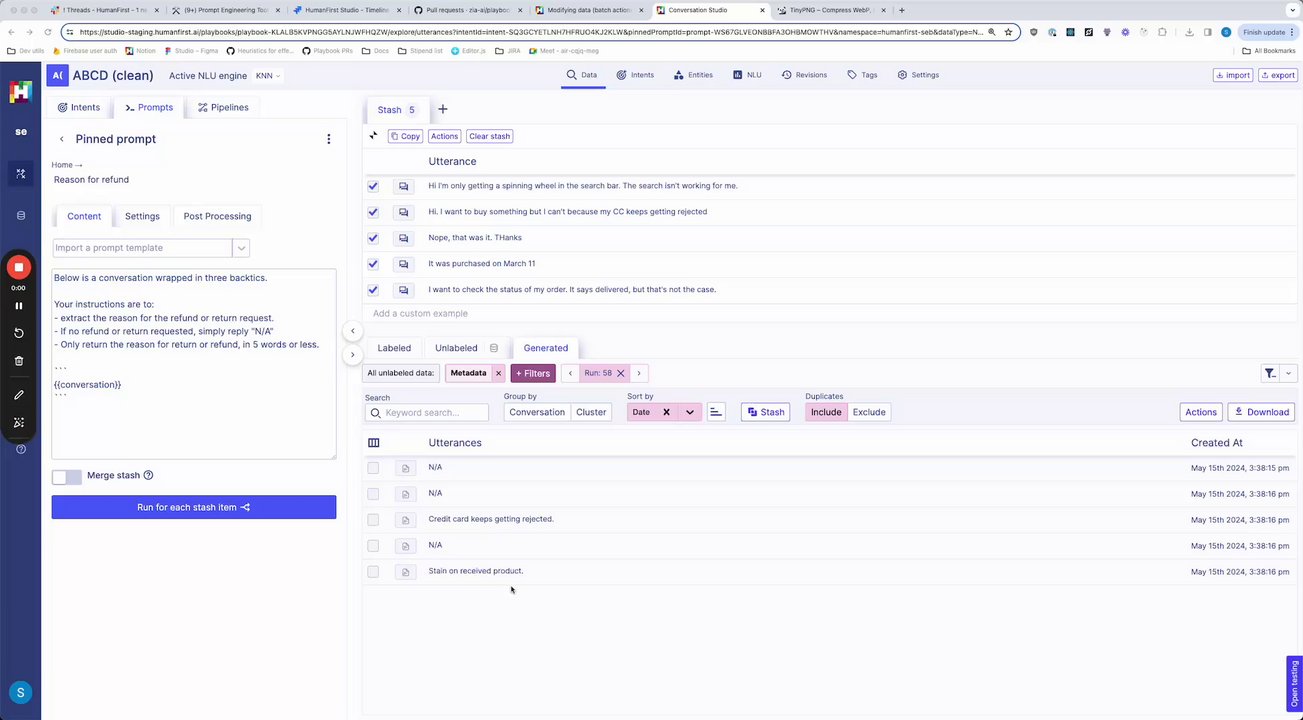Viewport: 1303px width, 720px height.
Task: Open the help question mark in the sidebar
Action: (x=21, y=449)
